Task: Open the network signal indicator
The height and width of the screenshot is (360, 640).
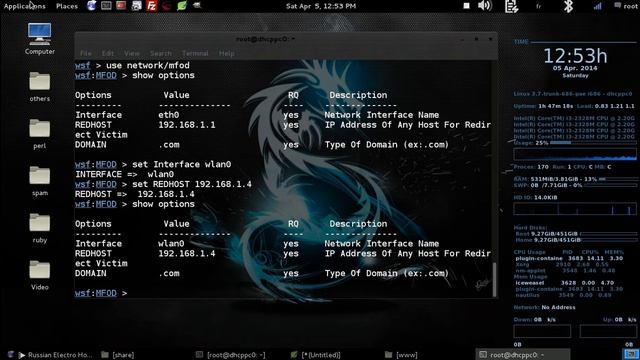Action: click(598, 6)
